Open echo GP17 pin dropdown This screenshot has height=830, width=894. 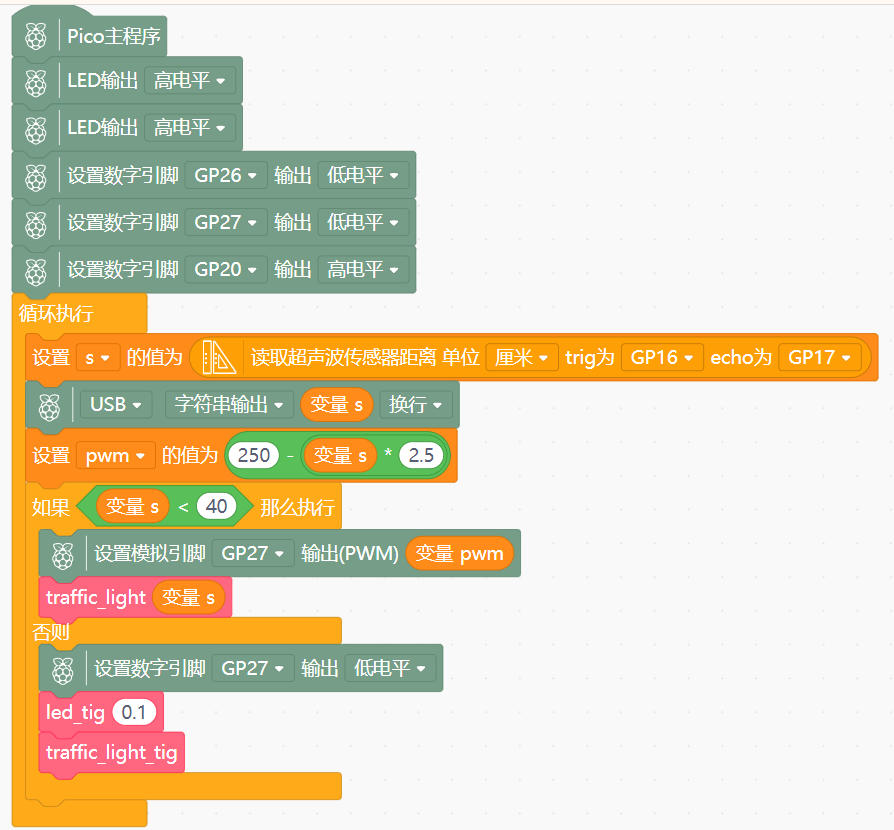819,357
